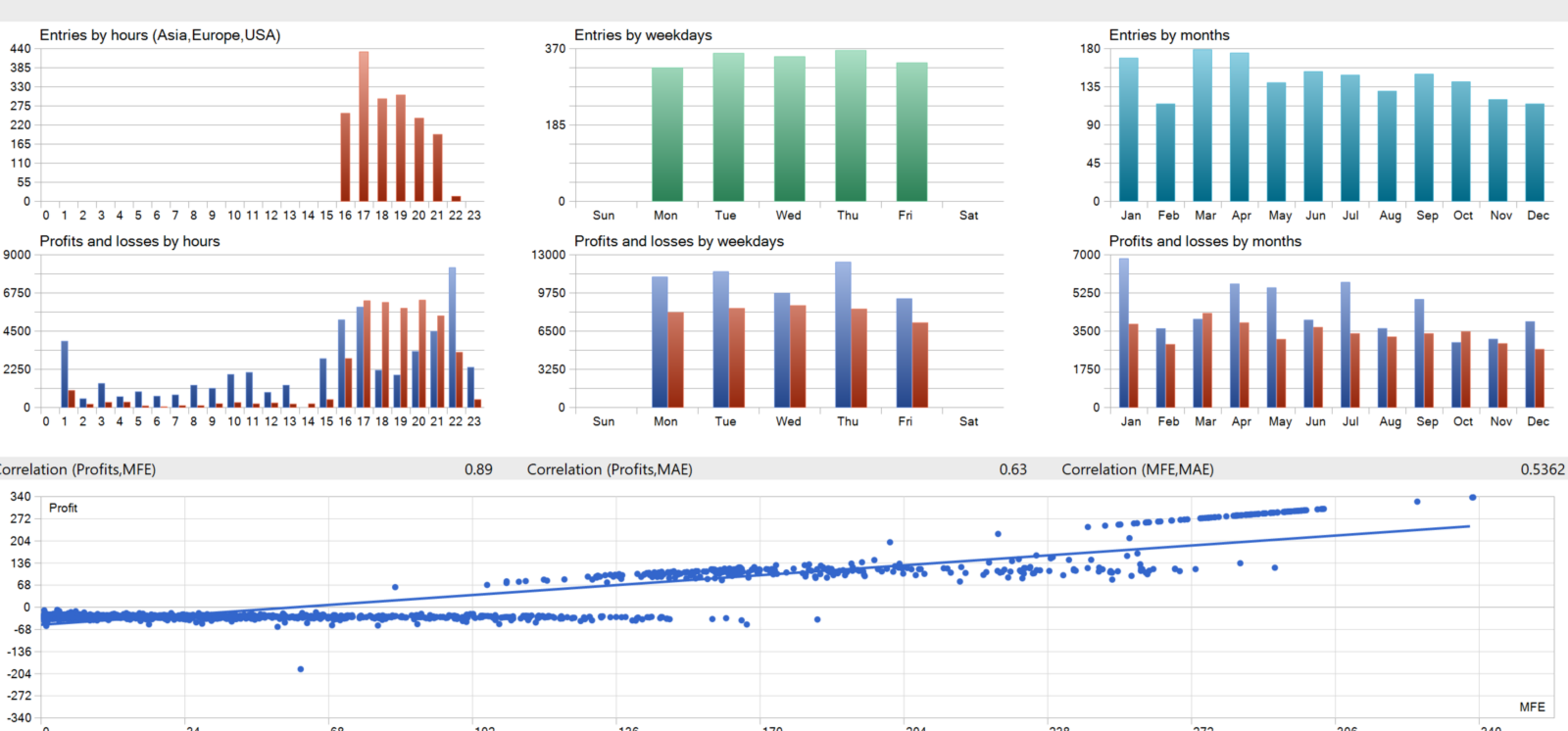Click the blue July profit bar by months
The height and width of the screenshot is (731, 1568).
(x=1346, y=345)
